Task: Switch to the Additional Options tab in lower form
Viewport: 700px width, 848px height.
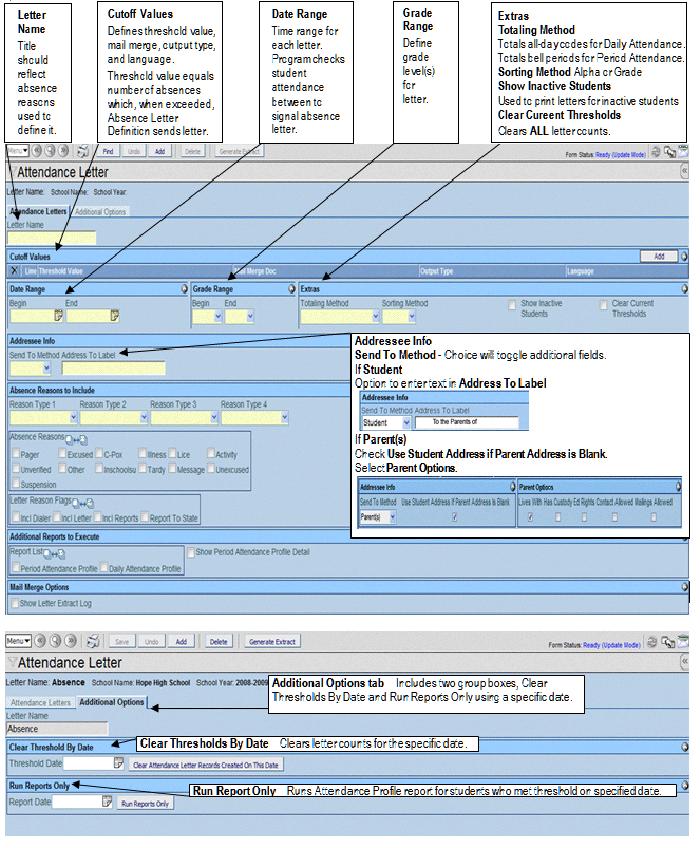Action: click(x=112, y=702)
